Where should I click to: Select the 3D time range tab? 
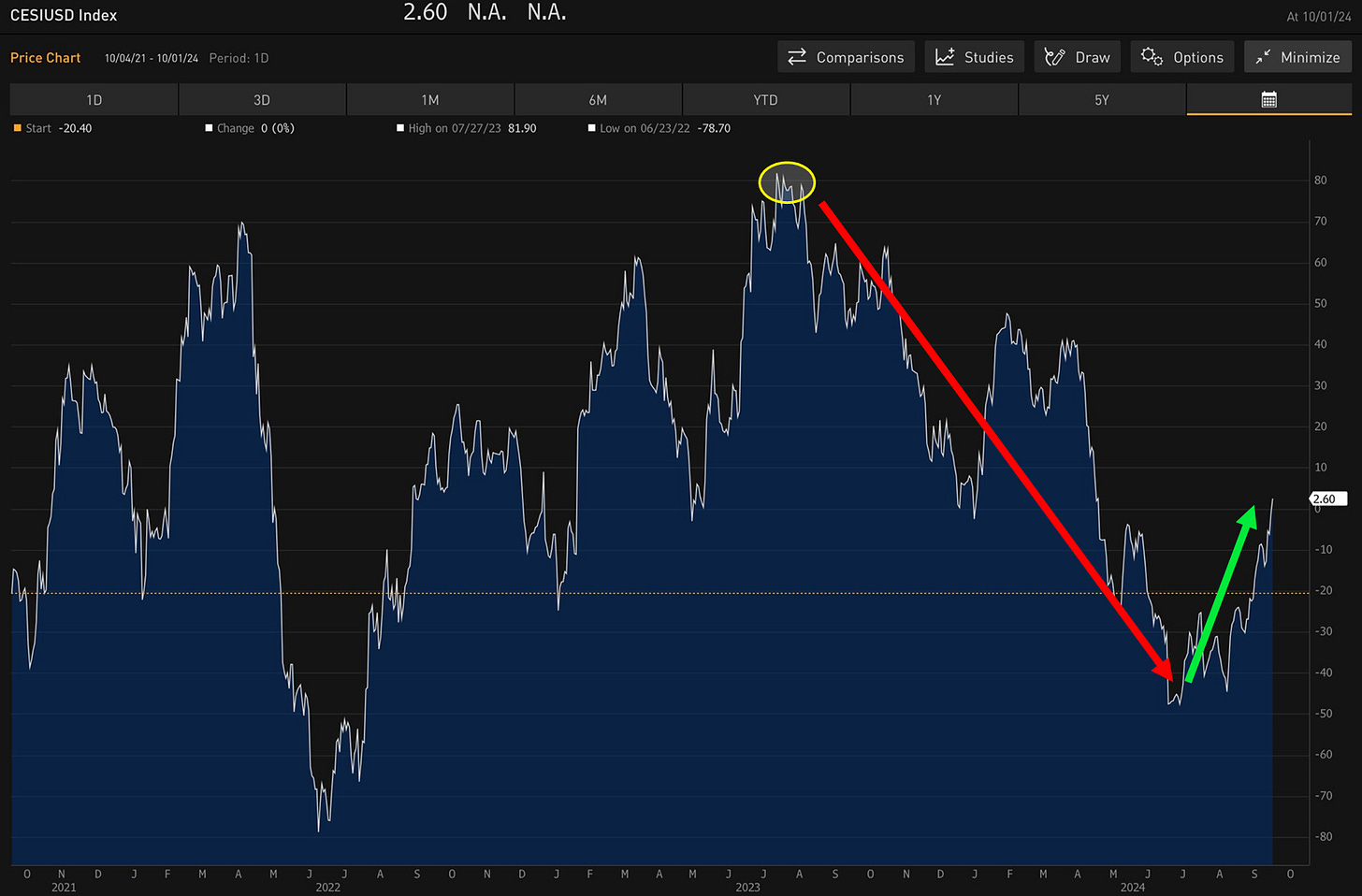coord(262,100)
